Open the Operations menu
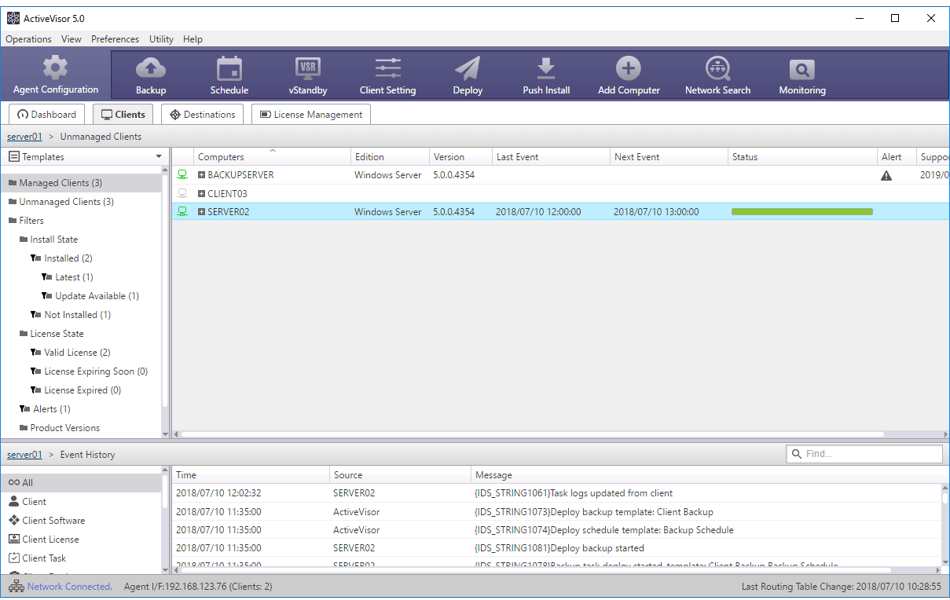 (x=28, y=39)
